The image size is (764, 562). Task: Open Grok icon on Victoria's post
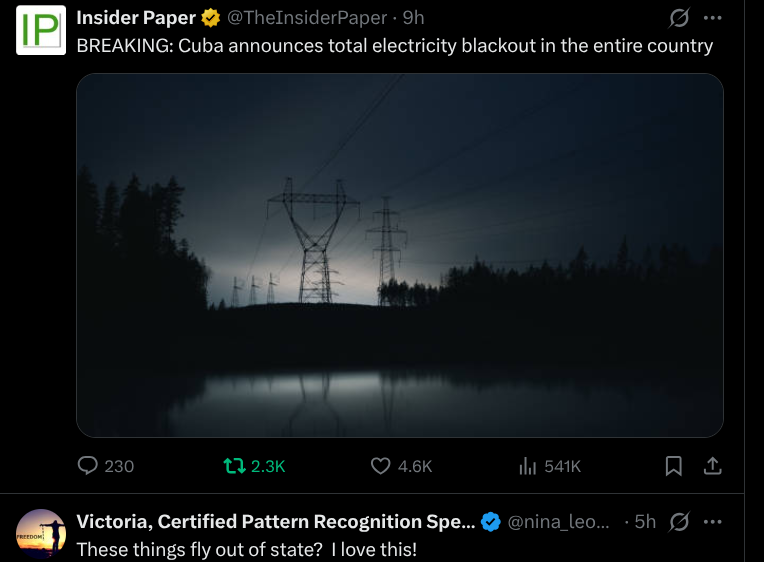tap(679, 522)
